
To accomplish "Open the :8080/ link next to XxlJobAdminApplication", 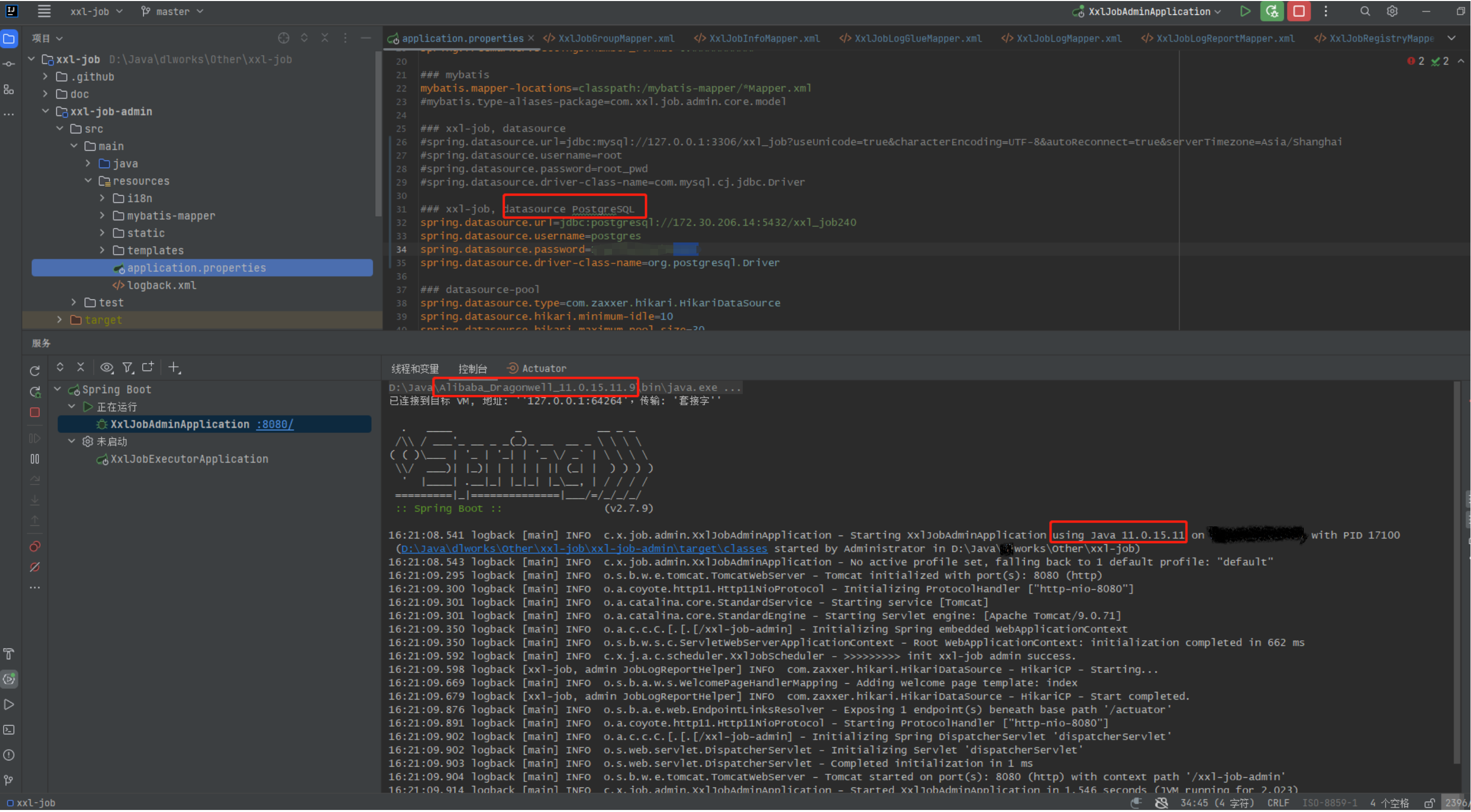I will (x=275, y=425).
